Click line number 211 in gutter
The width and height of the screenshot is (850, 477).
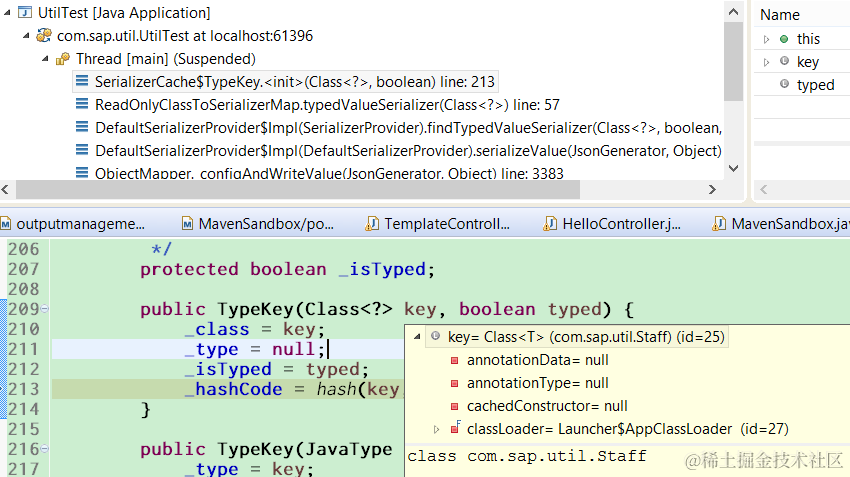coord(24,349)
